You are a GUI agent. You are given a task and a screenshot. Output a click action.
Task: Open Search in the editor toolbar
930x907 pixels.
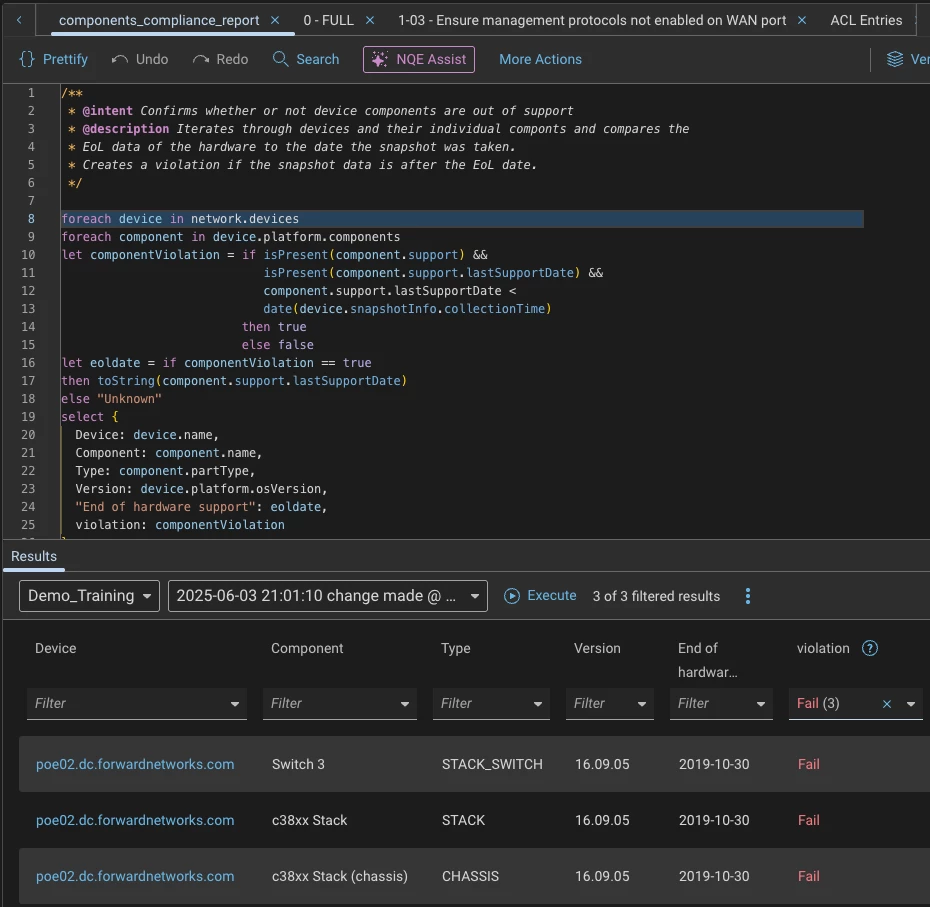(305, 59)
